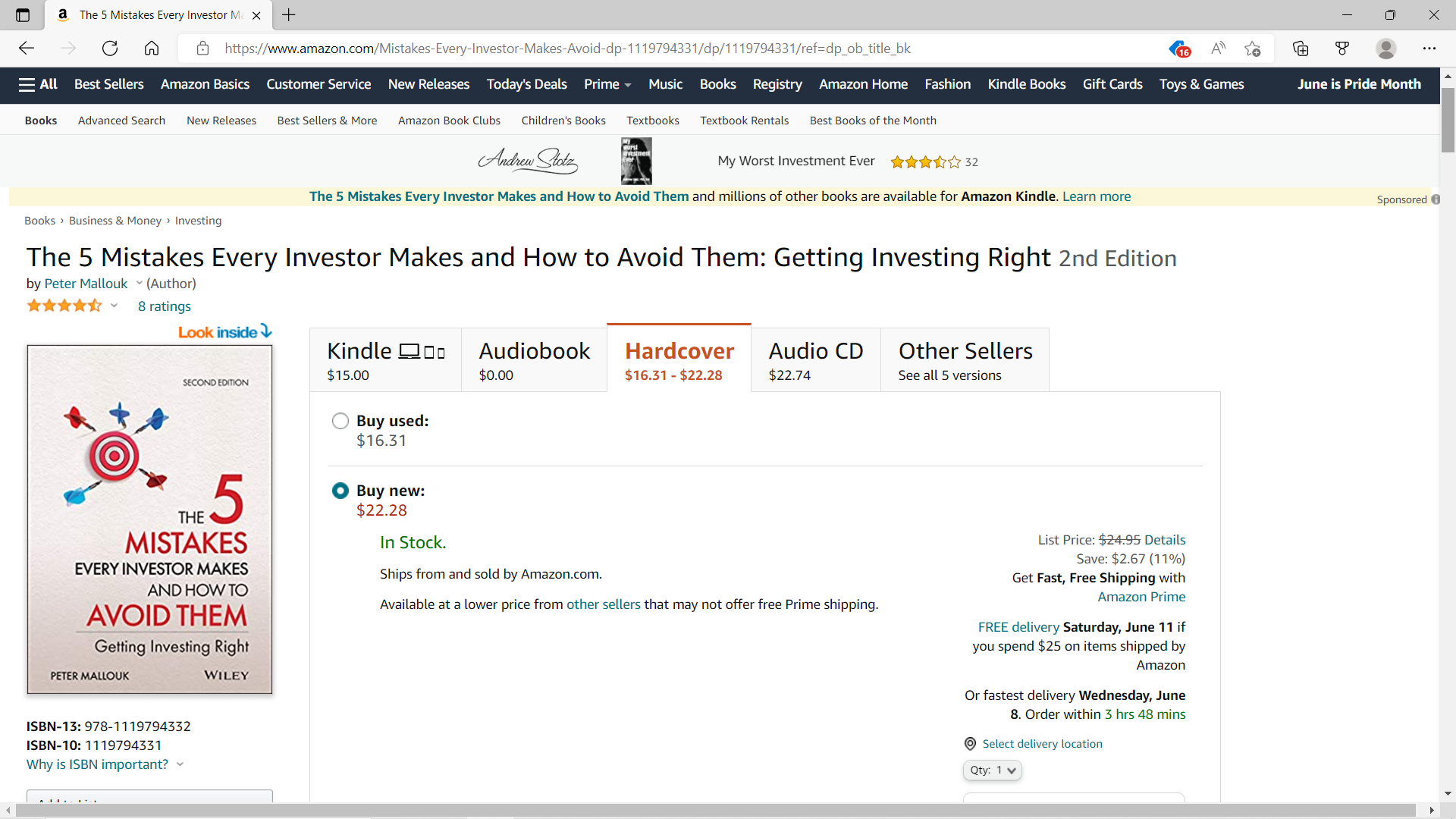
Task: Expand the Prime dropdown in navigation
Action: click(x=607, y=84)
